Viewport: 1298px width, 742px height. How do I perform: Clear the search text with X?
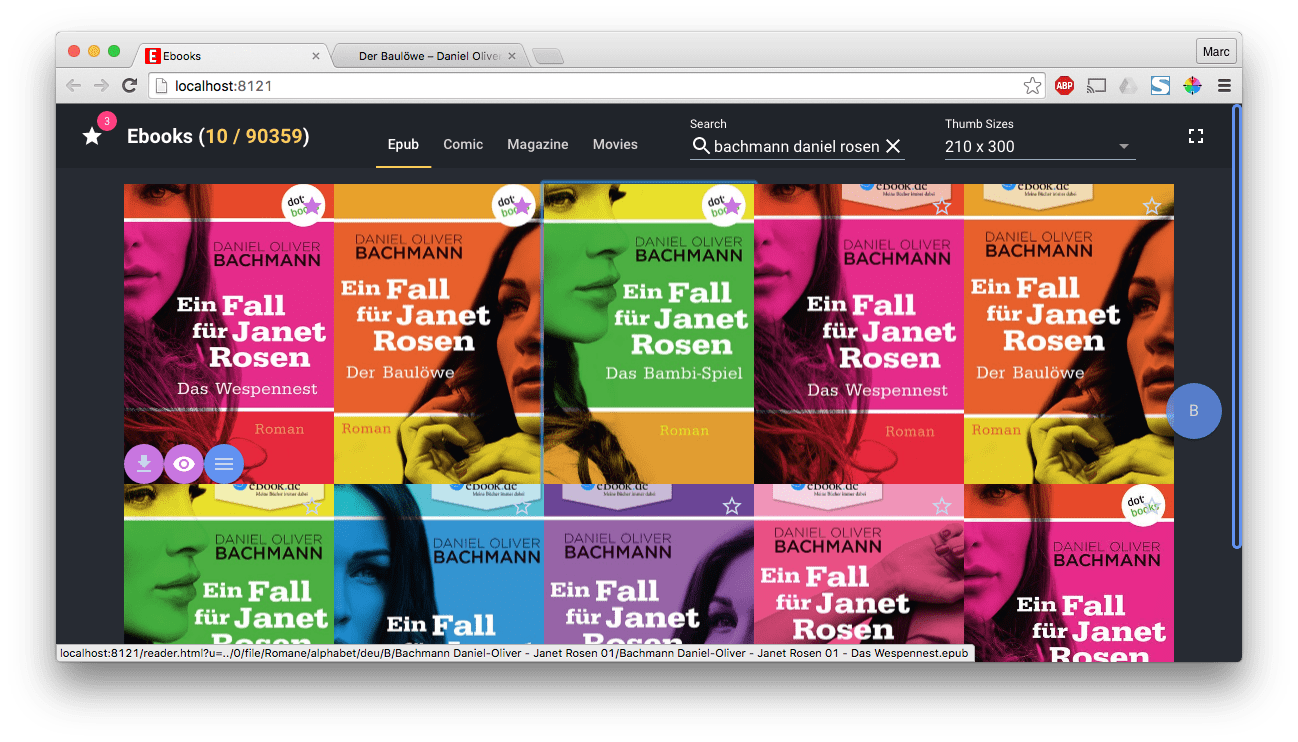[893, 146]
